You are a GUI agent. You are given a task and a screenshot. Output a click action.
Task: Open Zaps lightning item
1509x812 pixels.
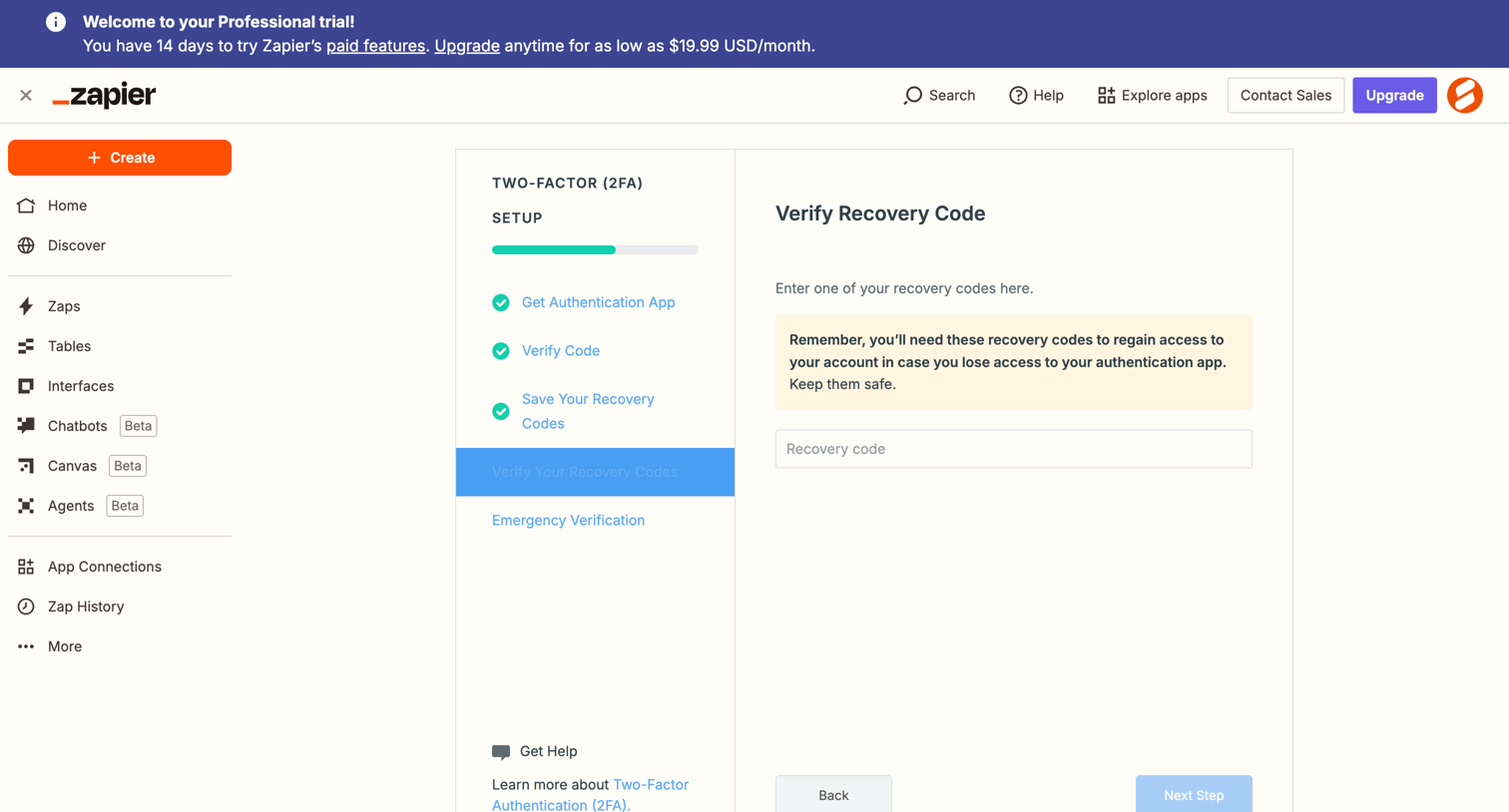pos(120,306)
